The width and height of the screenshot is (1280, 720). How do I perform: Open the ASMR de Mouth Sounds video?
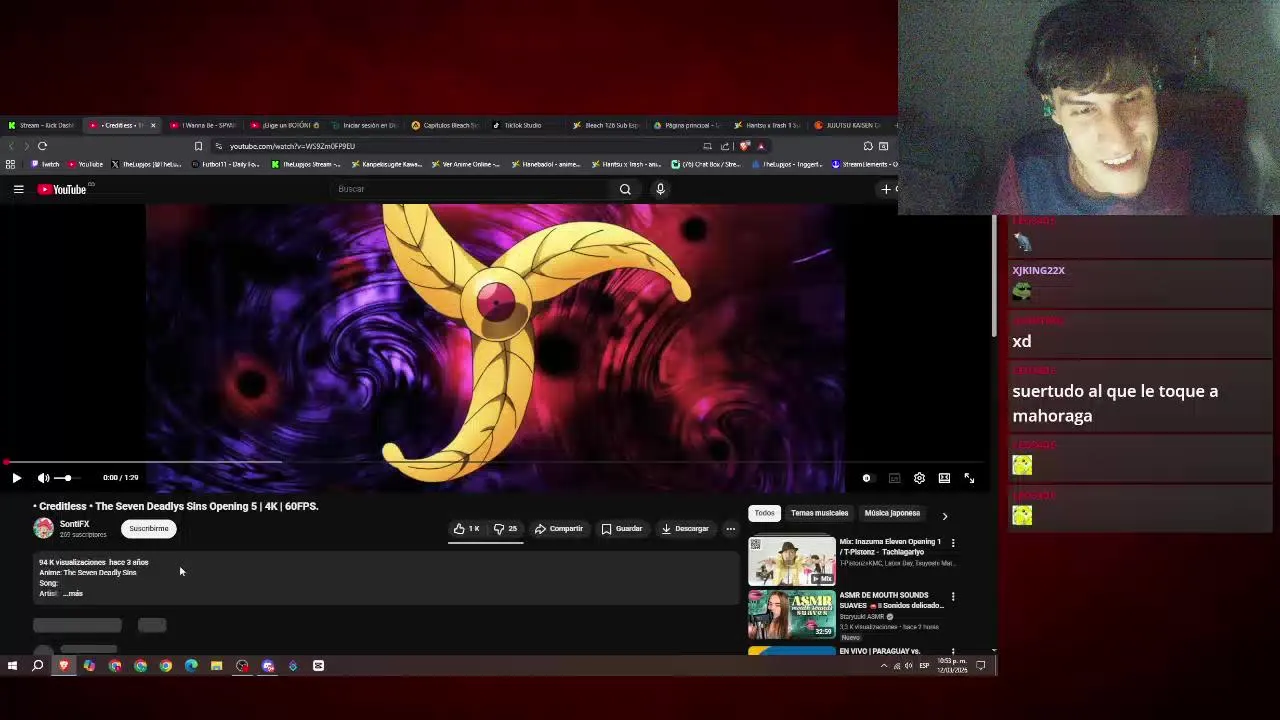coord(791,614)
